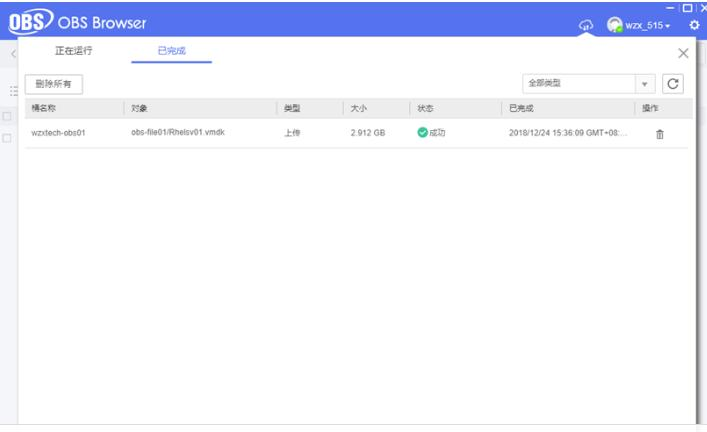The image size is (707, 432).
Task: Refresh the completed task list
Action: 673,84
